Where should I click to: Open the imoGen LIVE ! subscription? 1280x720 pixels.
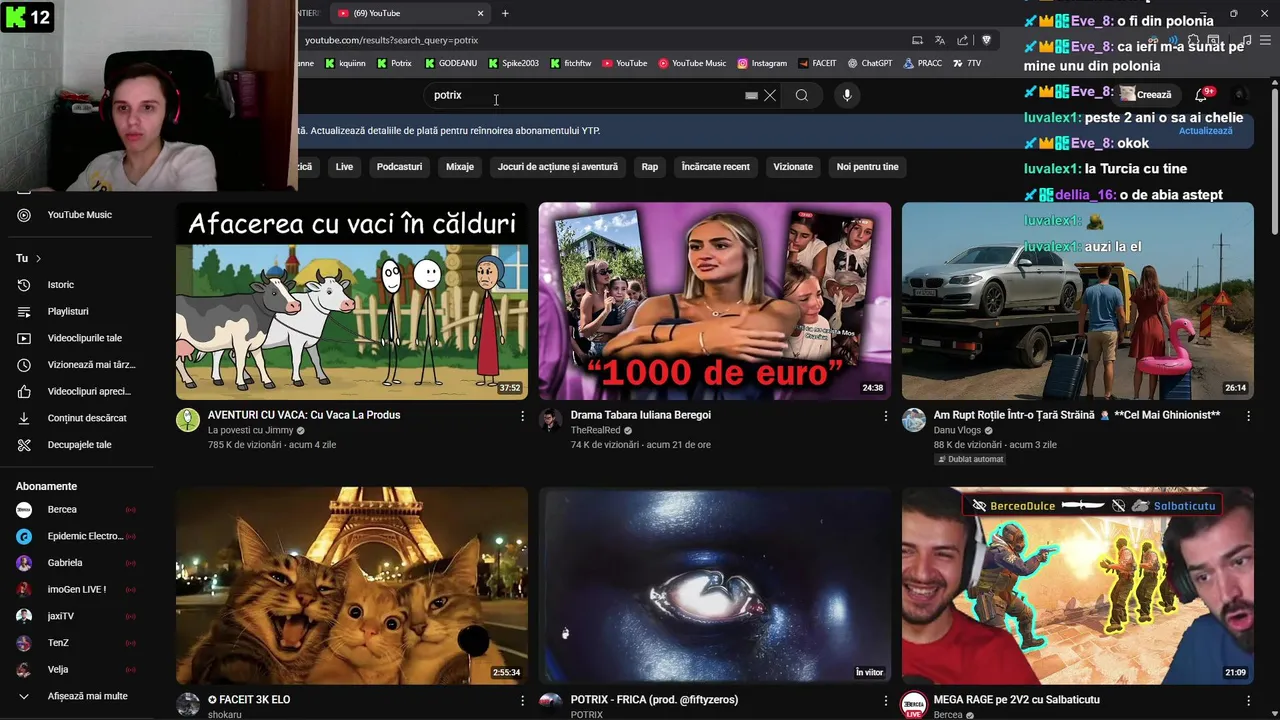76,590
